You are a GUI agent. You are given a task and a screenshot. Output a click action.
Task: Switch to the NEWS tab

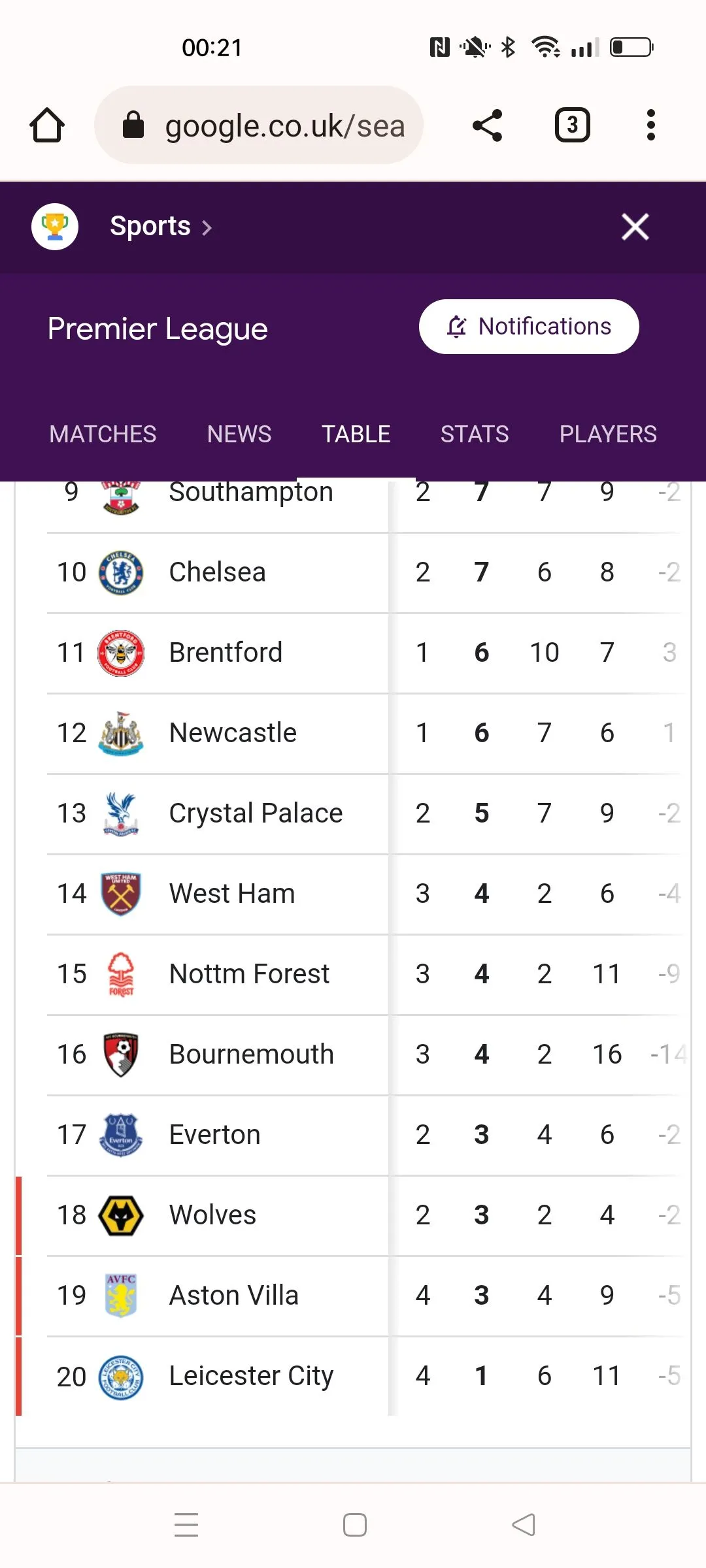click(239, 434)
